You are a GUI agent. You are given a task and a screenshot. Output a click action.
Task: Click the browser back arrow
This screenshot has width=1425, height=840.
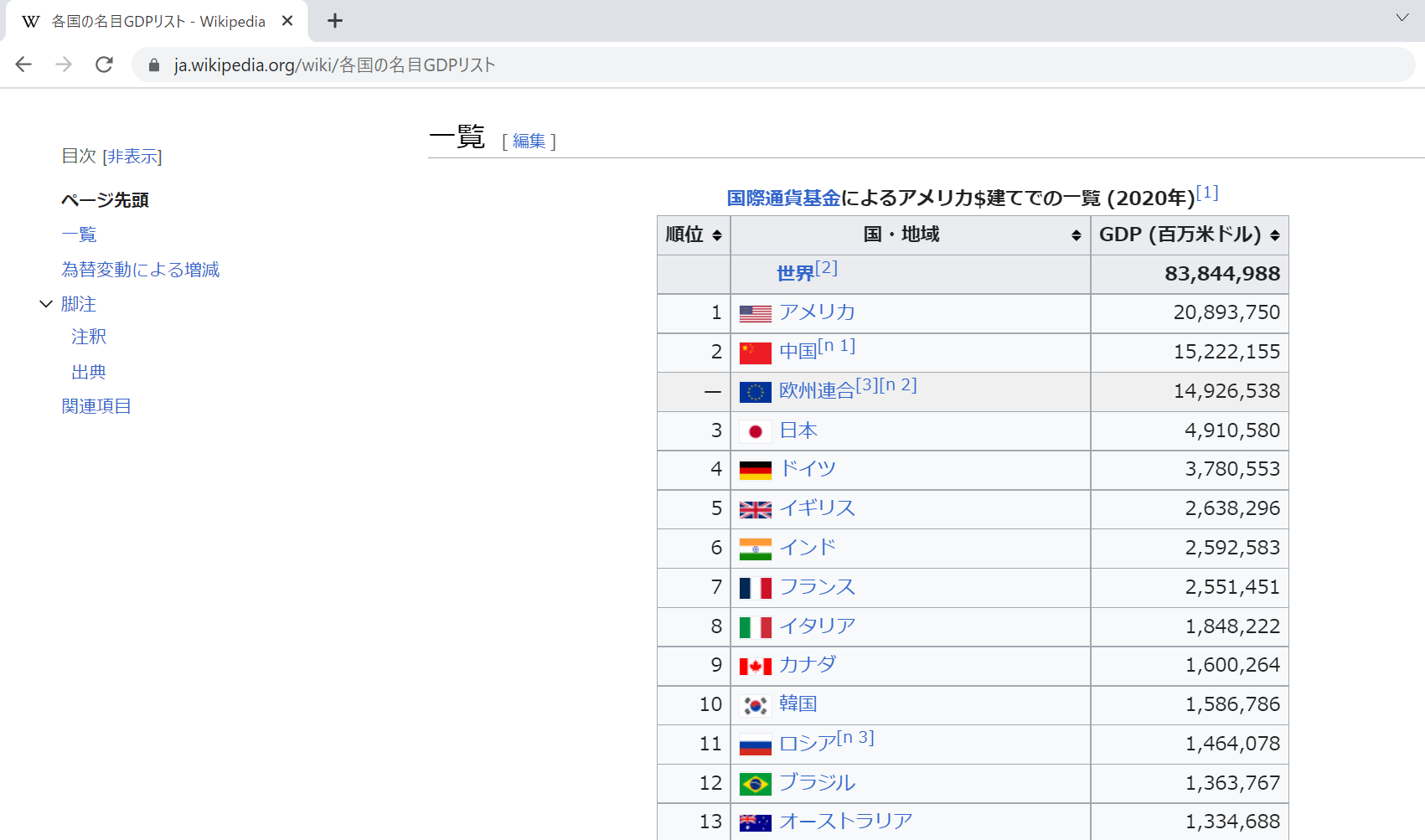[23, 64]
